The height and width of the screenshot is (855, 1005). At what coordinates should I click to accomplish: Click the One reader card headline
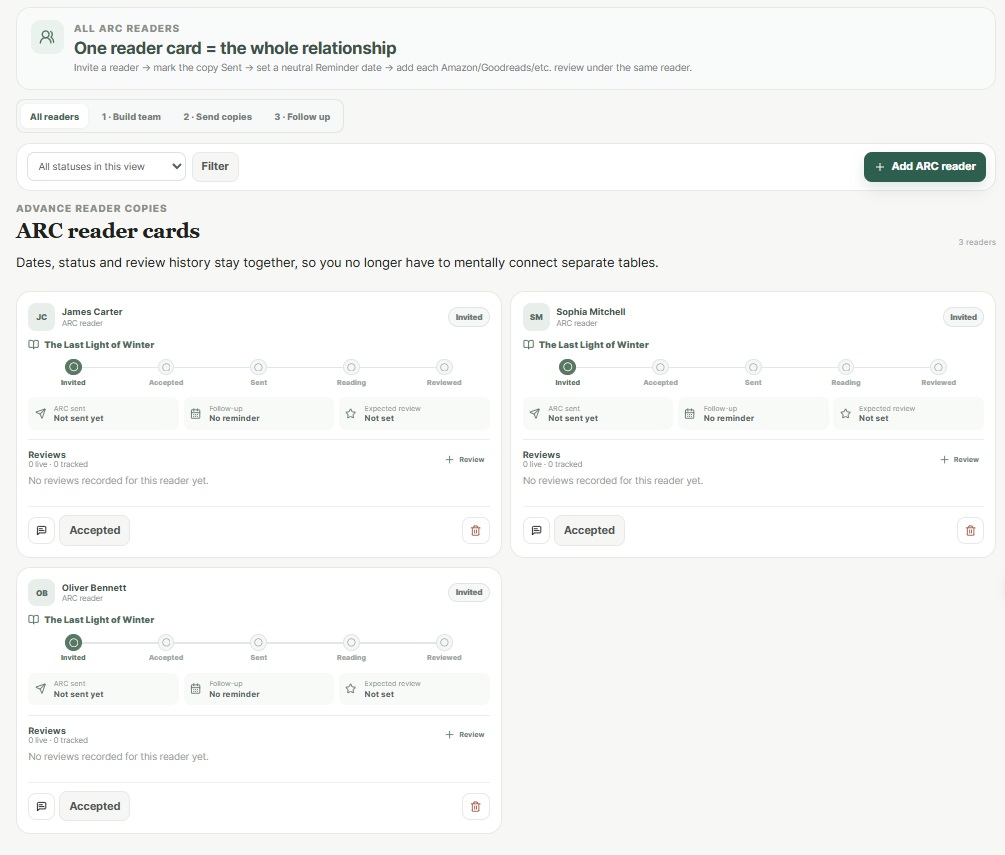click(x=235, y=48)
